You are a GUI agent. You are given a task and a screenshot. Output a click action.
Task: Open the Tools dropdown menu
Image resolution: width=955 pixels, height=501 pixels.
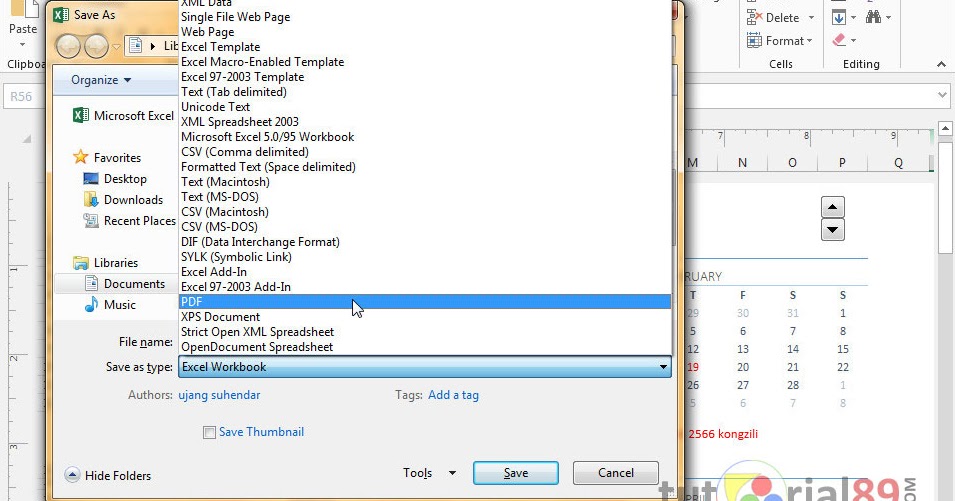[x=429, y=473]
